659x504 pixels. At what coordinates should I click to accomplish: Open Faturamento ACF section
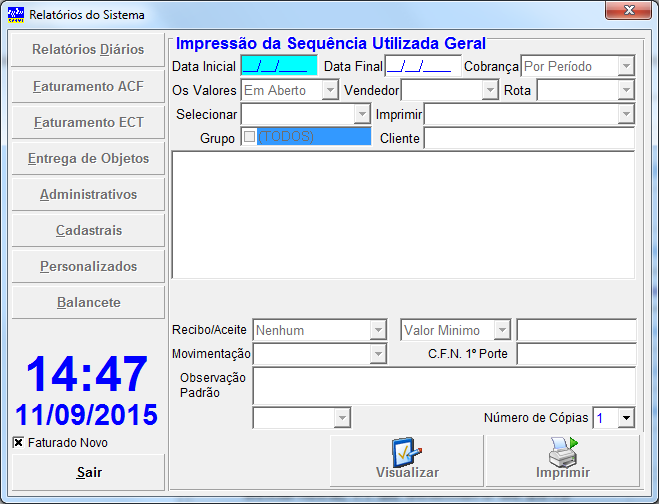click(x=88, y=86)
